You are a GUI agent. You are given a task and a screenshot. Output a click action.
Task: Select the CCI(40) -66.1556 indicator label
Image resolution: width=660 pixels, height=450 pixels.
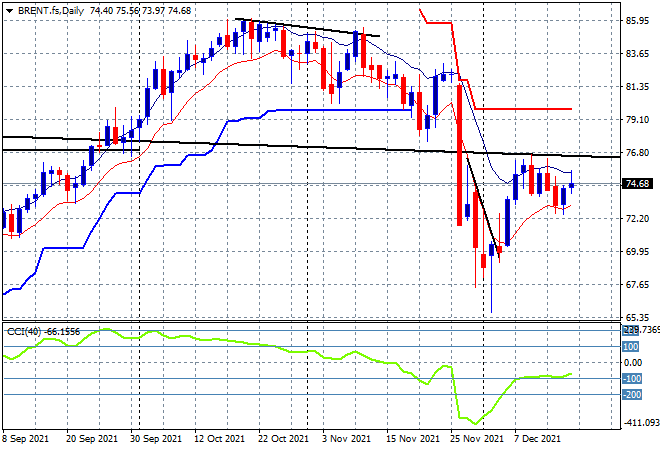[x=43, y=332]
